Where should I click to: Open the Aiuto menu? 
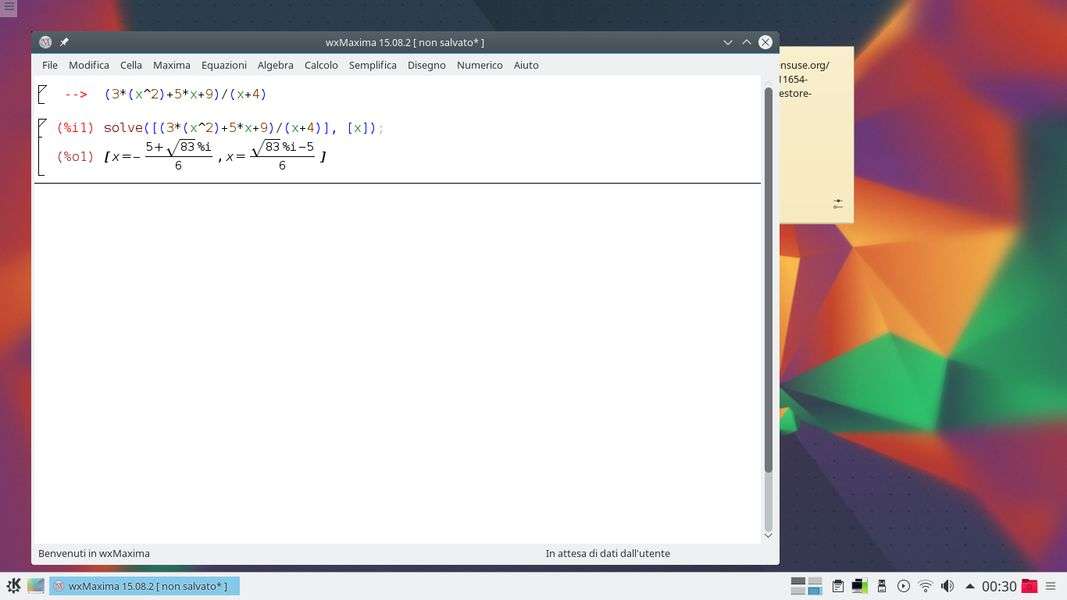(x=526, y=65)
